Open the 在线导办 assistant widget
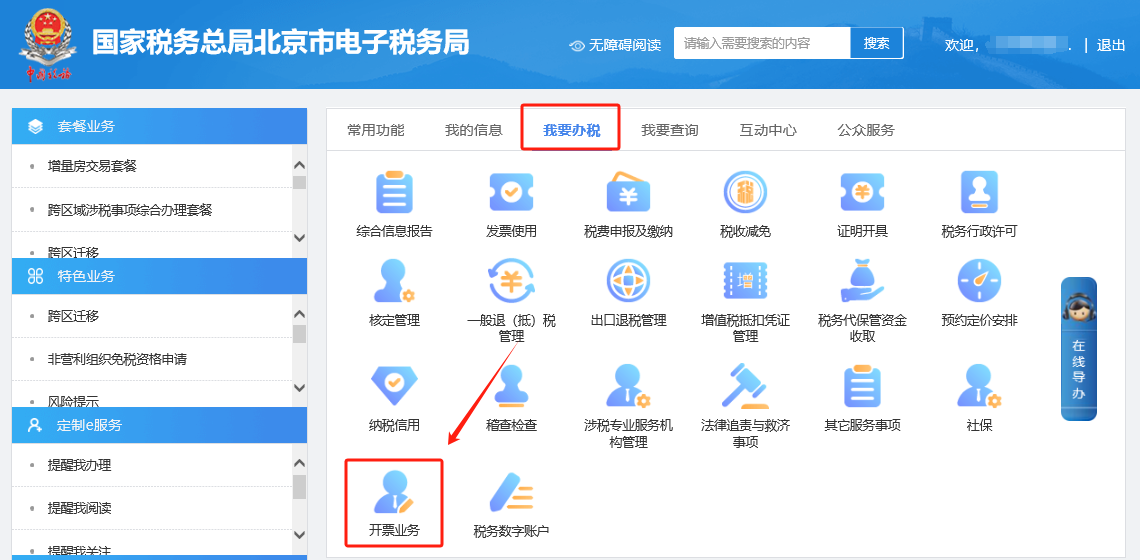 pyautogui.click(x=1078, y=349)
